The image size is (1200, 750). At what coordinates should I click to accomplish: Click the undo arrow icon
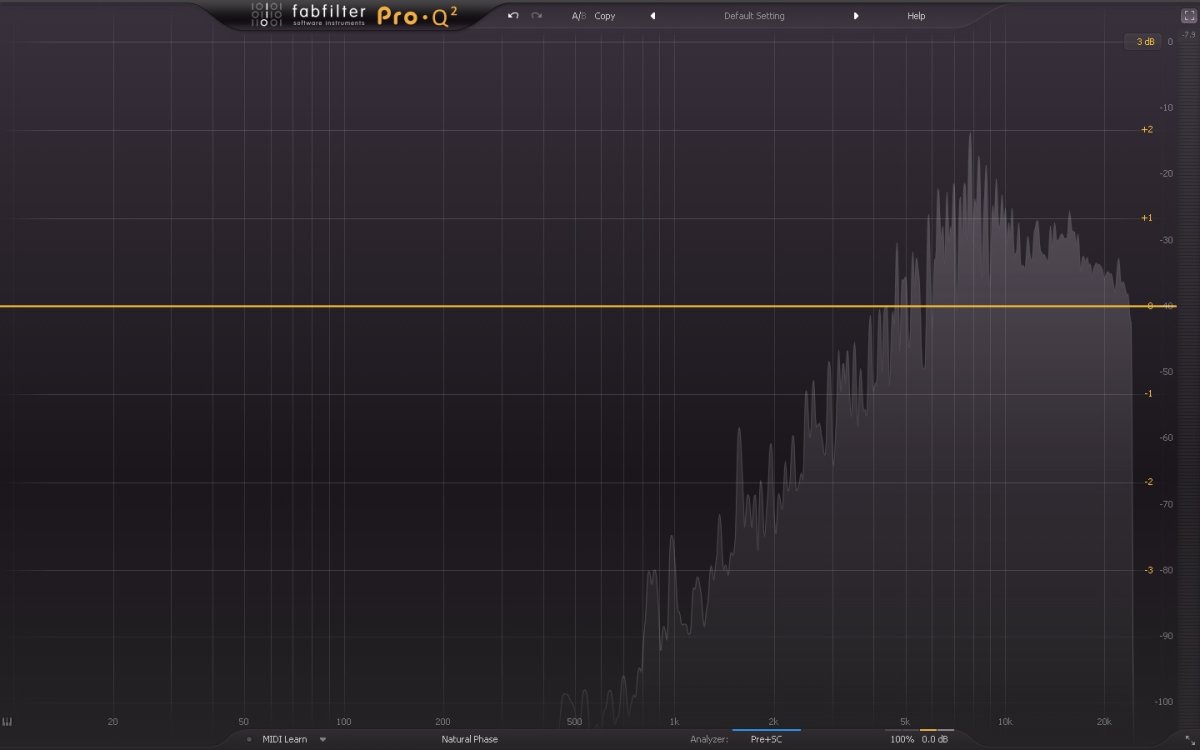coord(513,16)
